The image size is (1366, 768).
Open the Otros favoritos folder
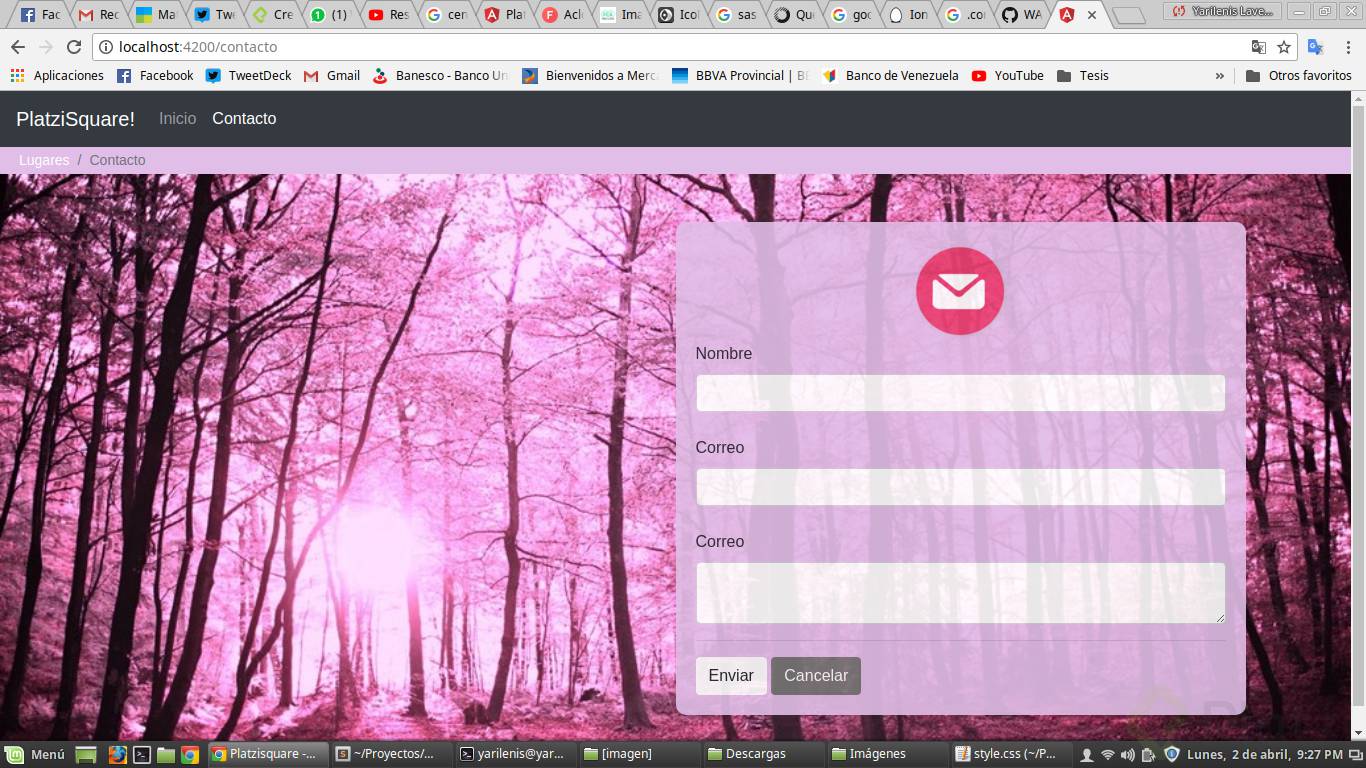tap(1299, 75)
